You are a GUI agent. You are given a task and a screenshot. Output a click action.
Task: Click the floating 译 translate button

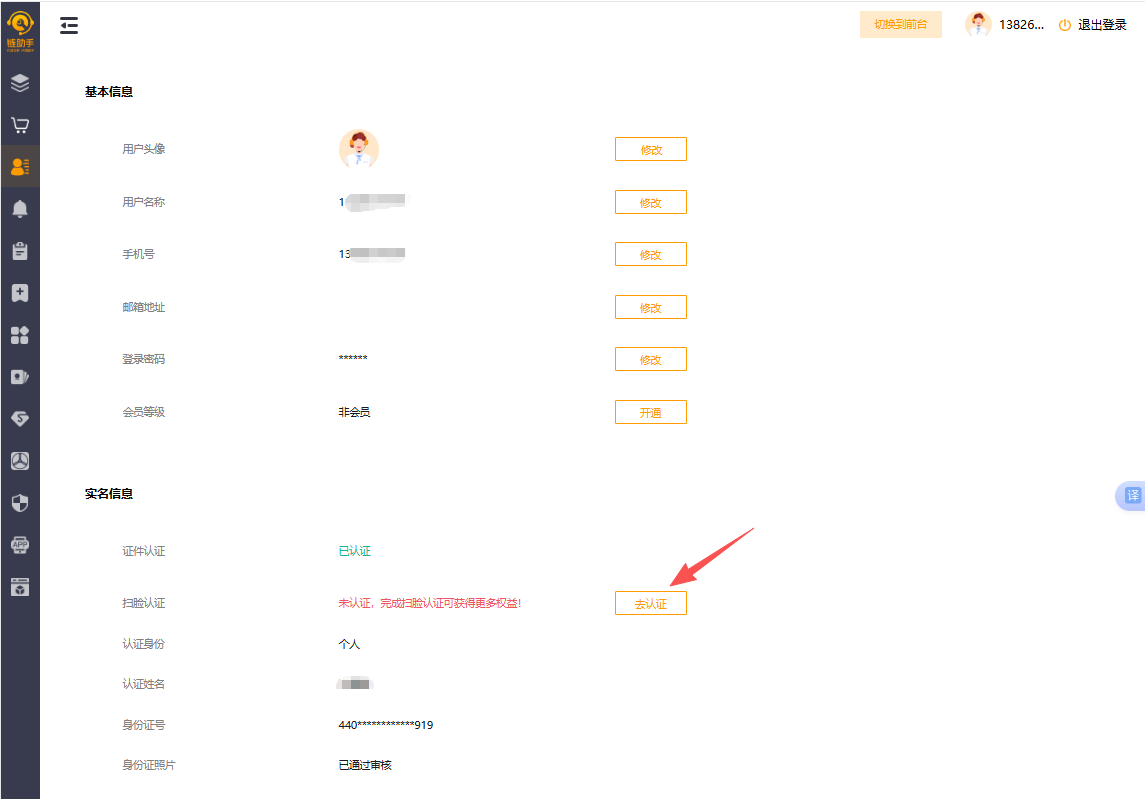pyautogui.click(x=1131, y=496)
